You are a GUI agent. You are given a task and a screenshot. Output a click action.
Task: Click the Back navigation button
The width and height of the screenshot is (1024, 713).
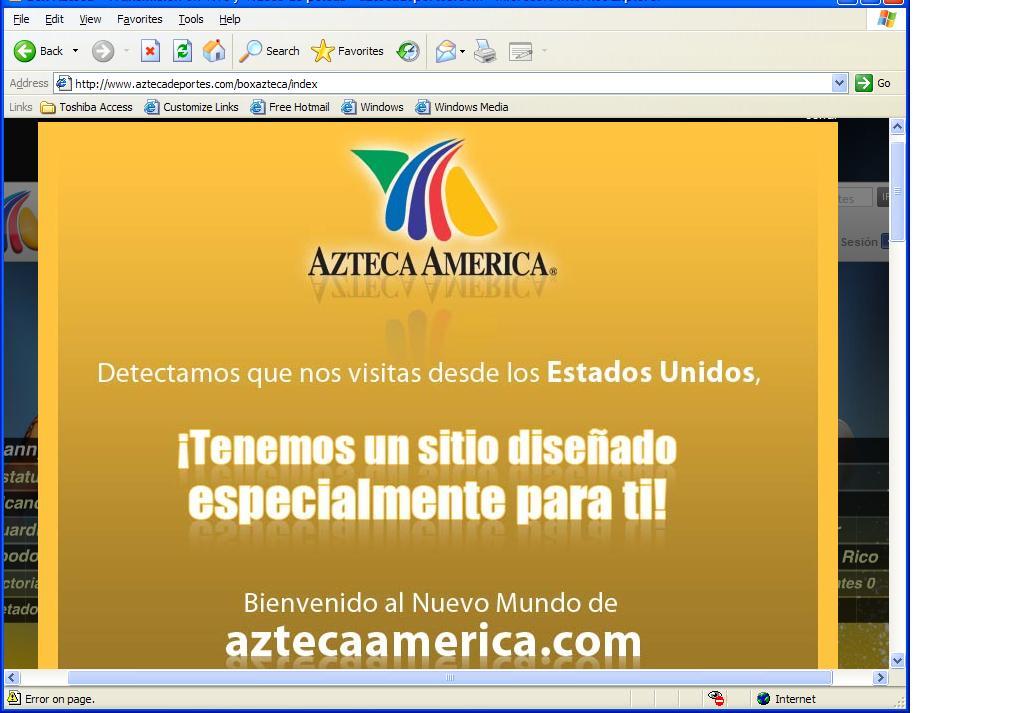(39, 51)
